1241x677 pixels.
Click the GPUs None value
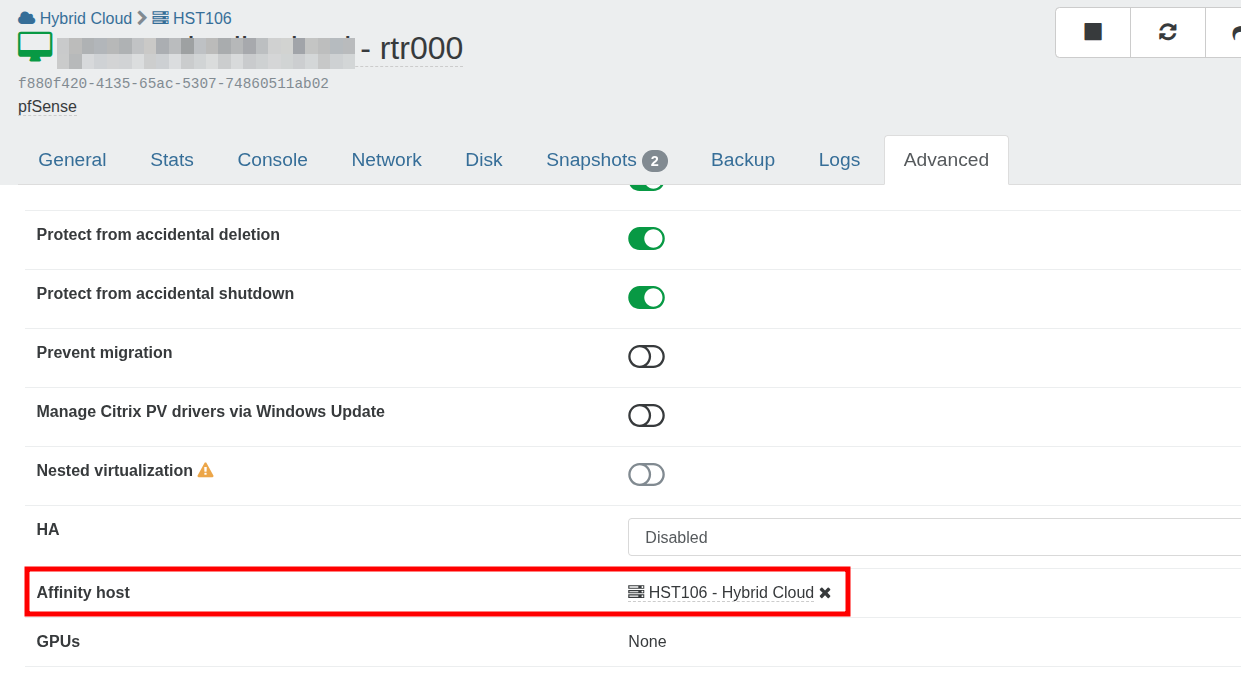(x=647, y=642)
